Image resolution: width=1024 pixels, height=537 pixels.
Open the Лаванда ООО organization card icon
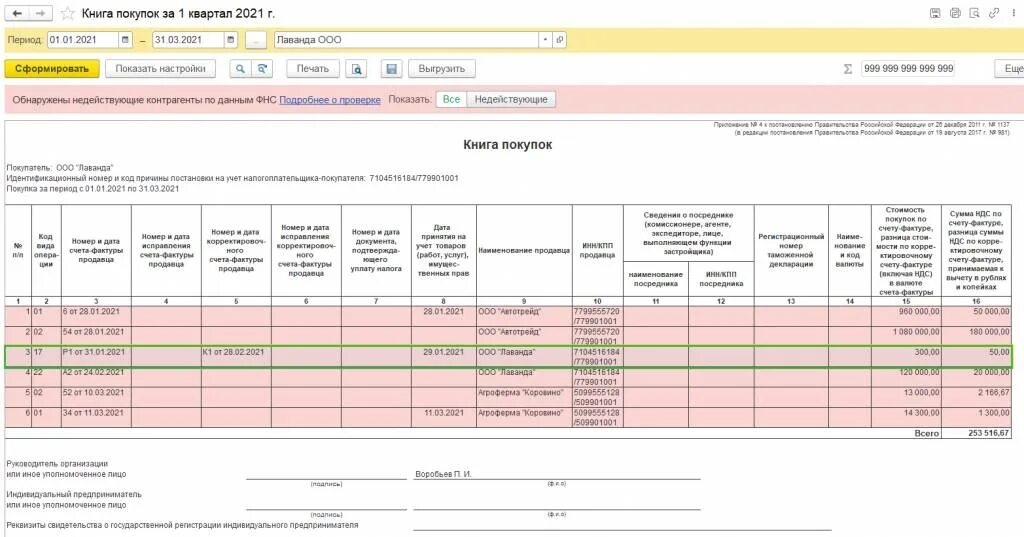click(x=560, y=40)
